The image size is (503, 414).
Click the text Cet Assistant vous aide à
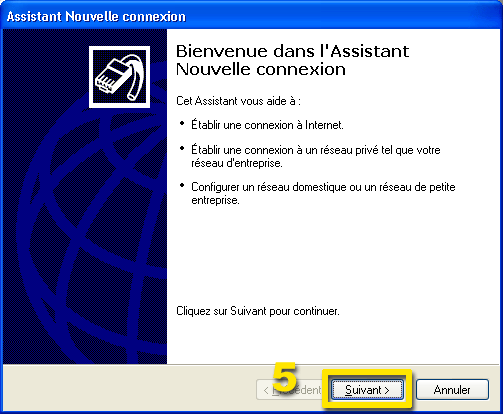pos(238,101)
